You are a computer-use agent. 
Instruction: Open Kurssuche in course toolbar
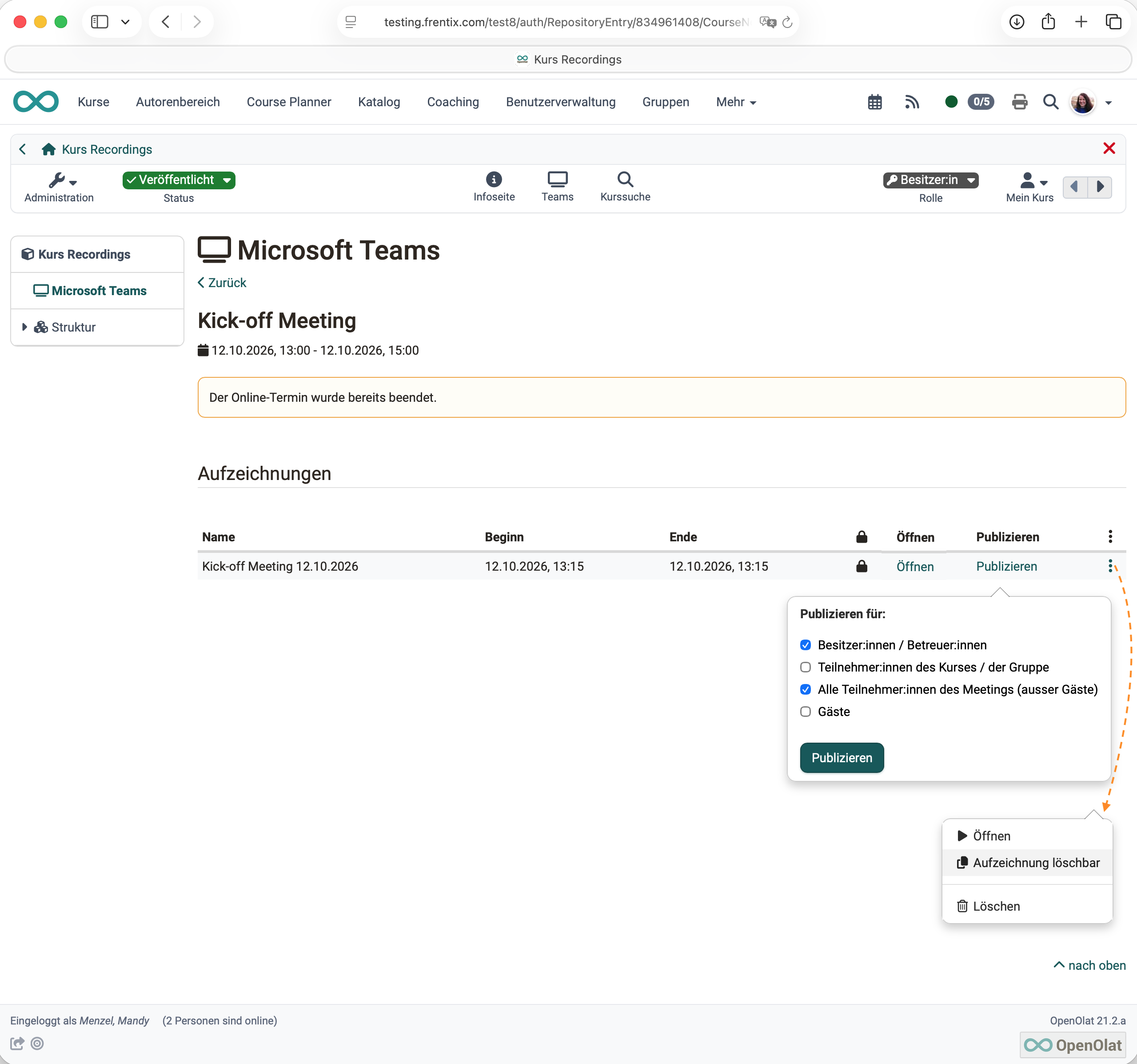pyautogui.click(x=625, y=187)
